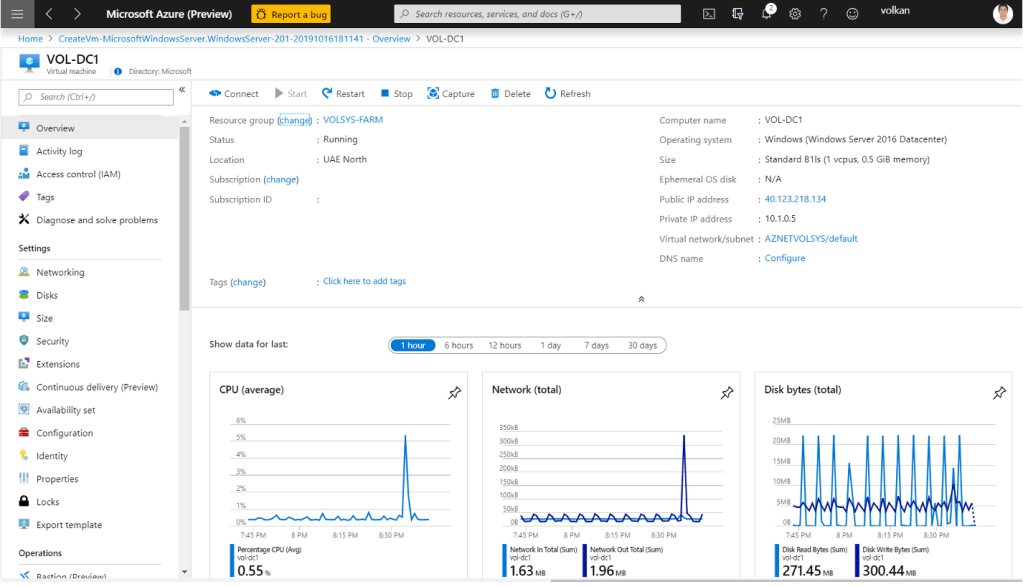Open the notifications bell icon
1023x587 pixels.
click(x=766, y=14)
